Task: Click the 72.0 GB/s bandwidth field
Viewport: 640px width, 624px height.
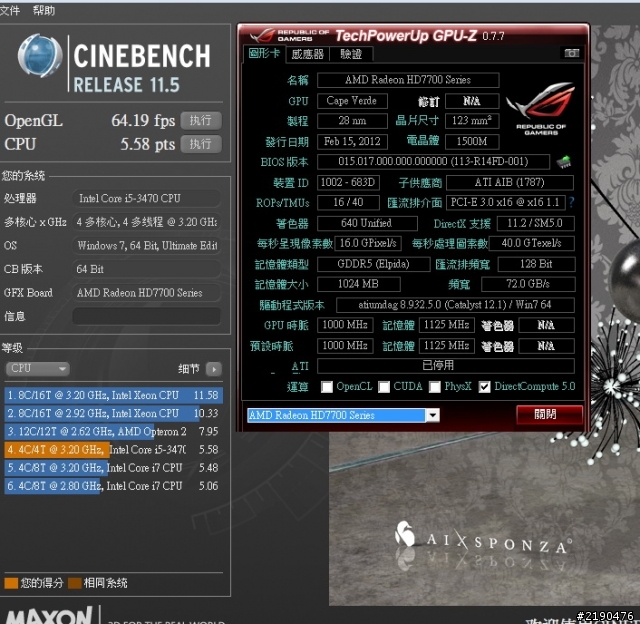Action: 528,284
